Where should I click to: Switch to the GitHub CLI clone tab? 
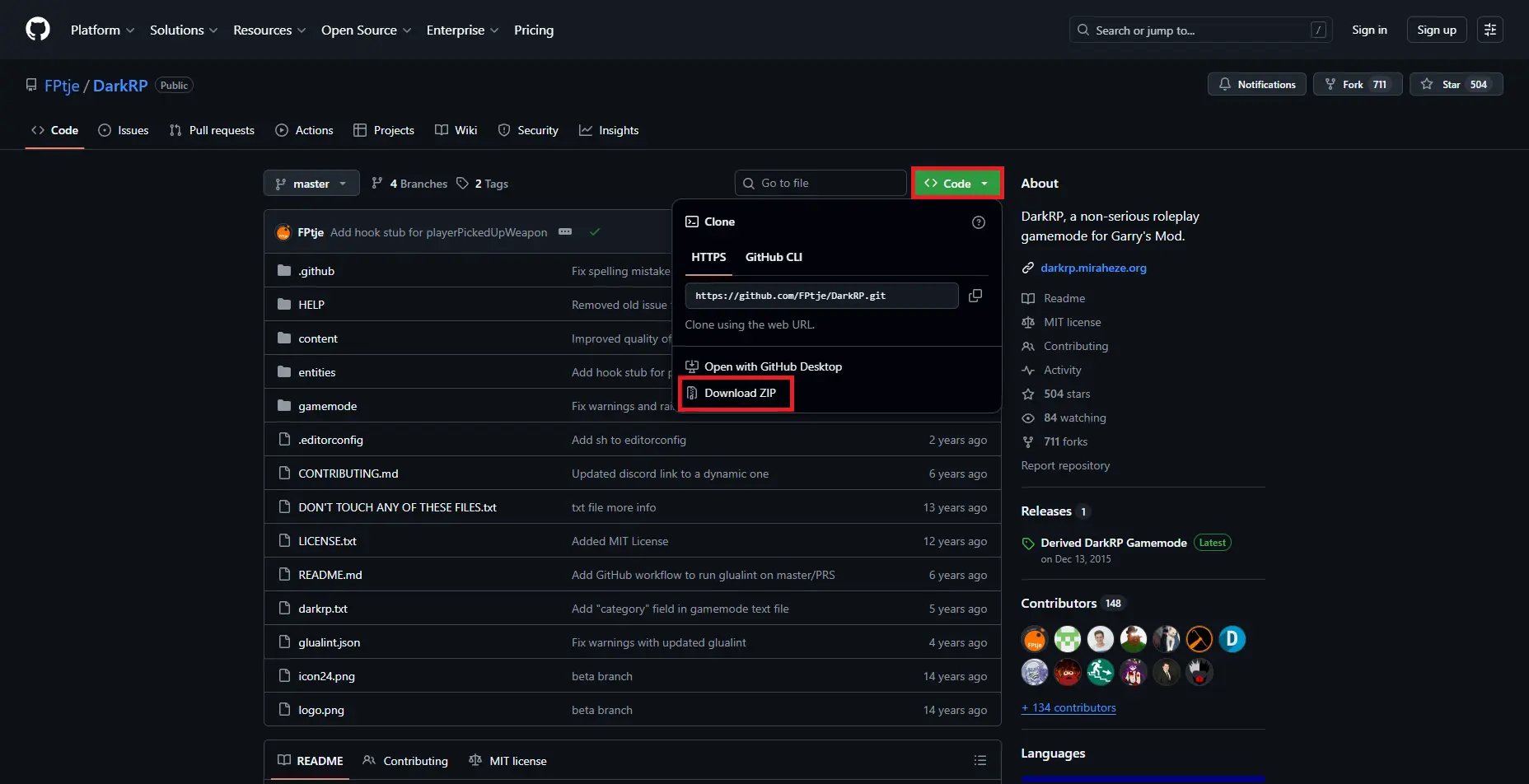[773, 257]
